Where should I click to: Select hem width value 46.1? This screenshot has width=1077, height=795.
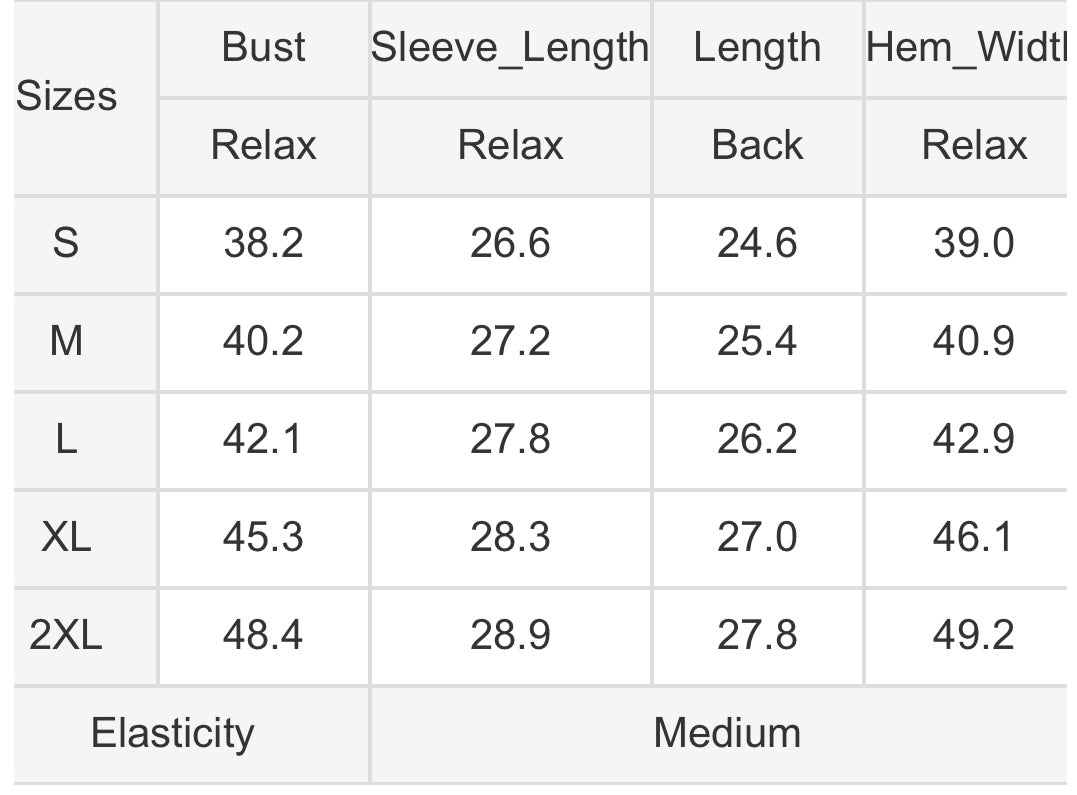pos(973,537)
